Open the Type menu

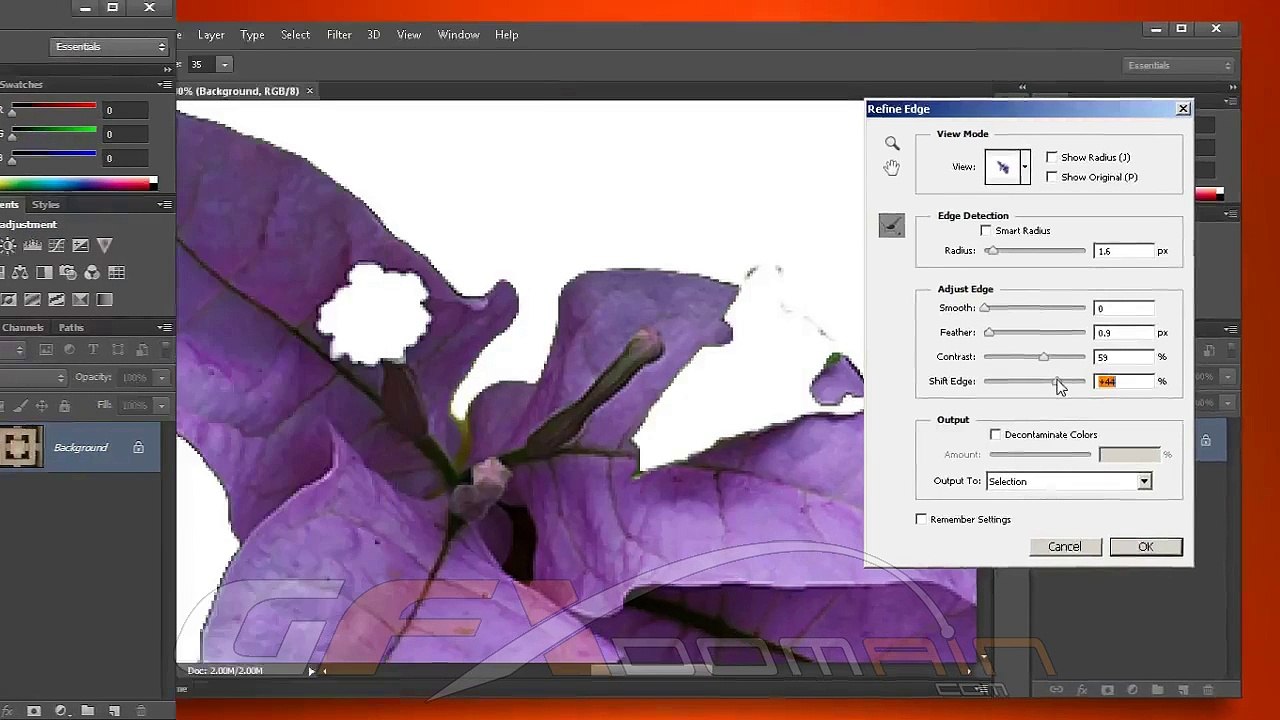tap(252, 35)
